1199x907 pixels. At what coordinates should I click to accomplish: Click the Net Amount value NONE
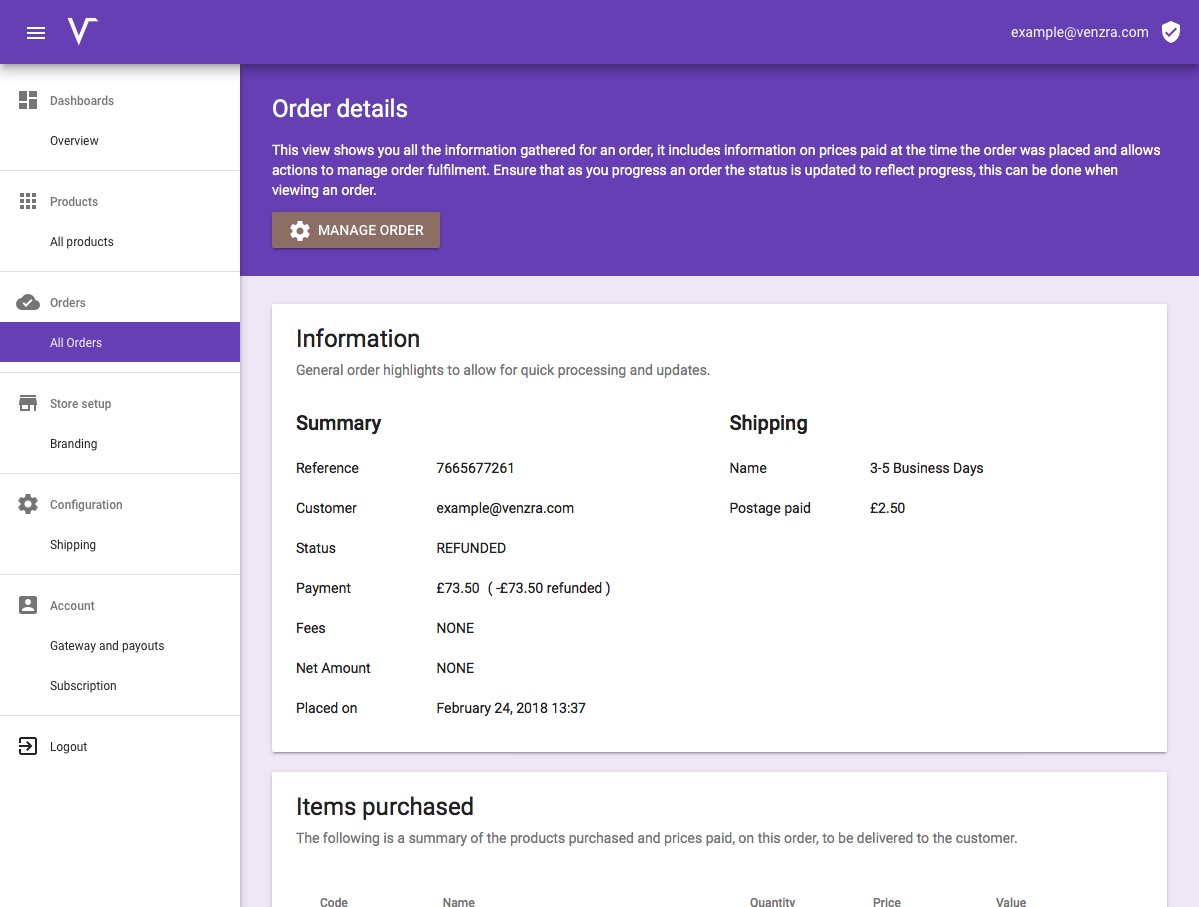point(455,668)
